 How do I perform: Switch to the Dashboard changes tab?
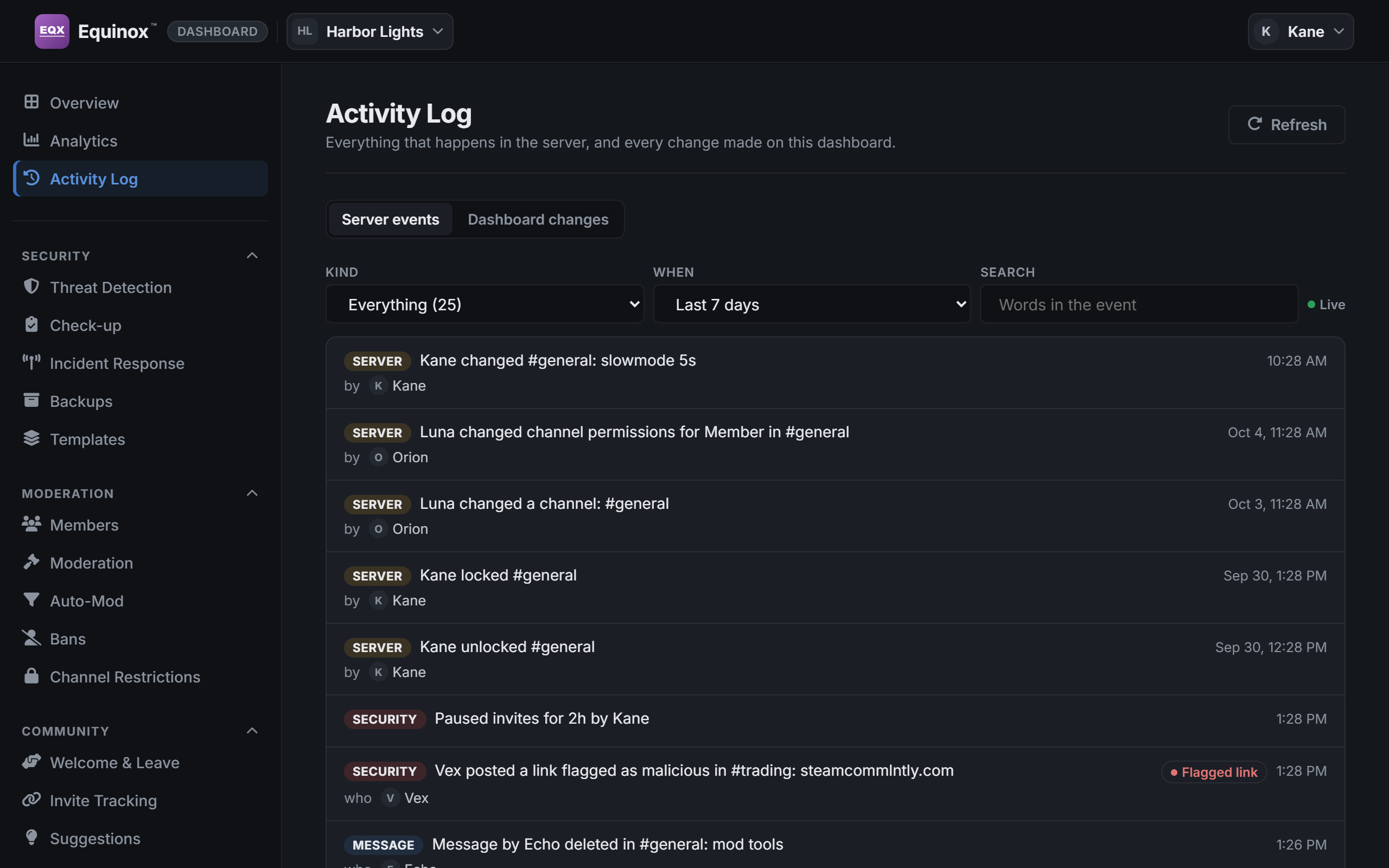(538, 219)
